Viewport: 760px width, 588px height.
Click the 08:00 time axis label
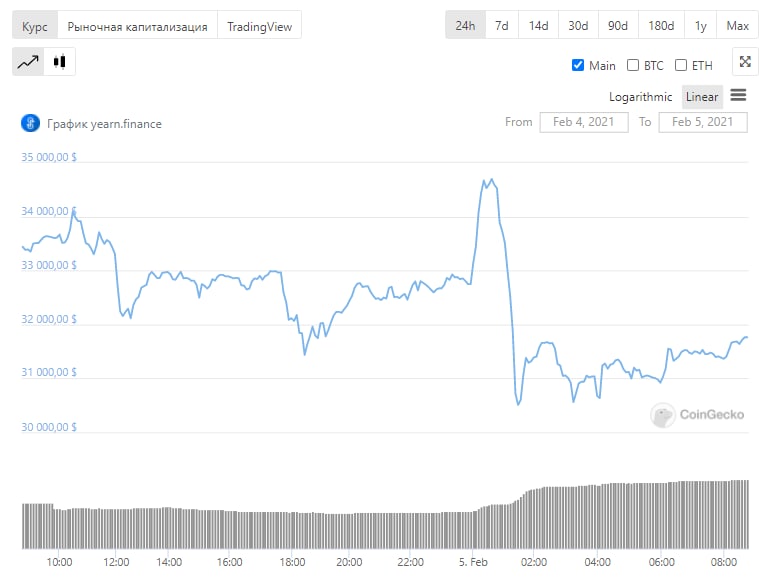[724, 562]
